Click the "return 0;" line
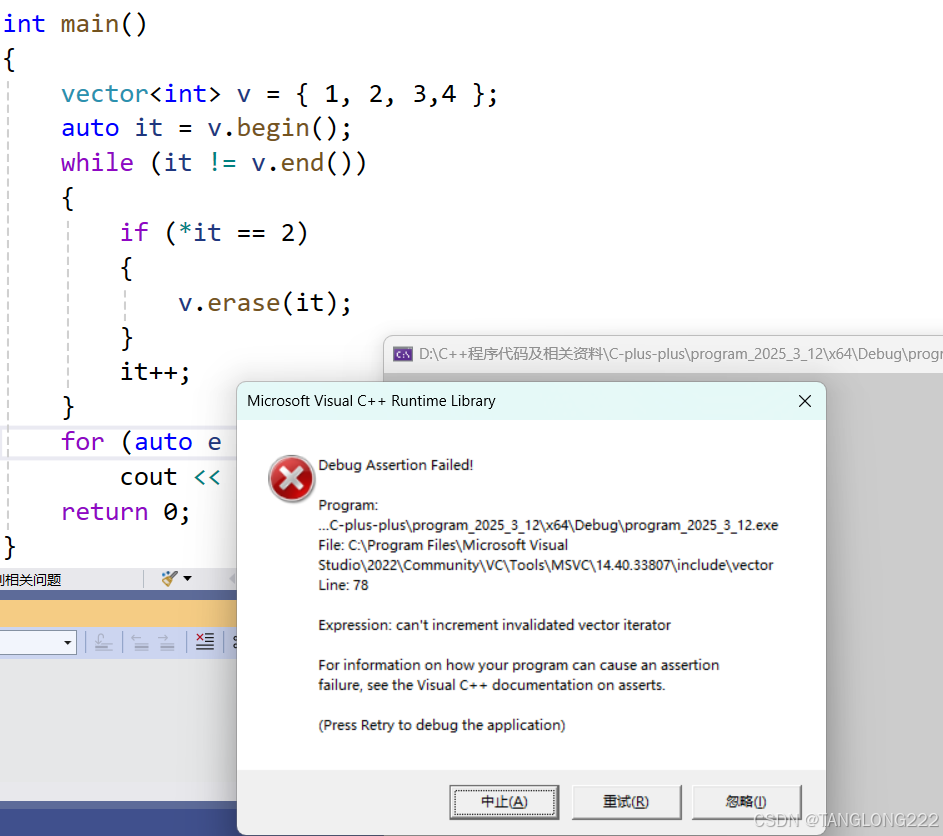Screen dimensions: 943x836 [x=126, y=512]
